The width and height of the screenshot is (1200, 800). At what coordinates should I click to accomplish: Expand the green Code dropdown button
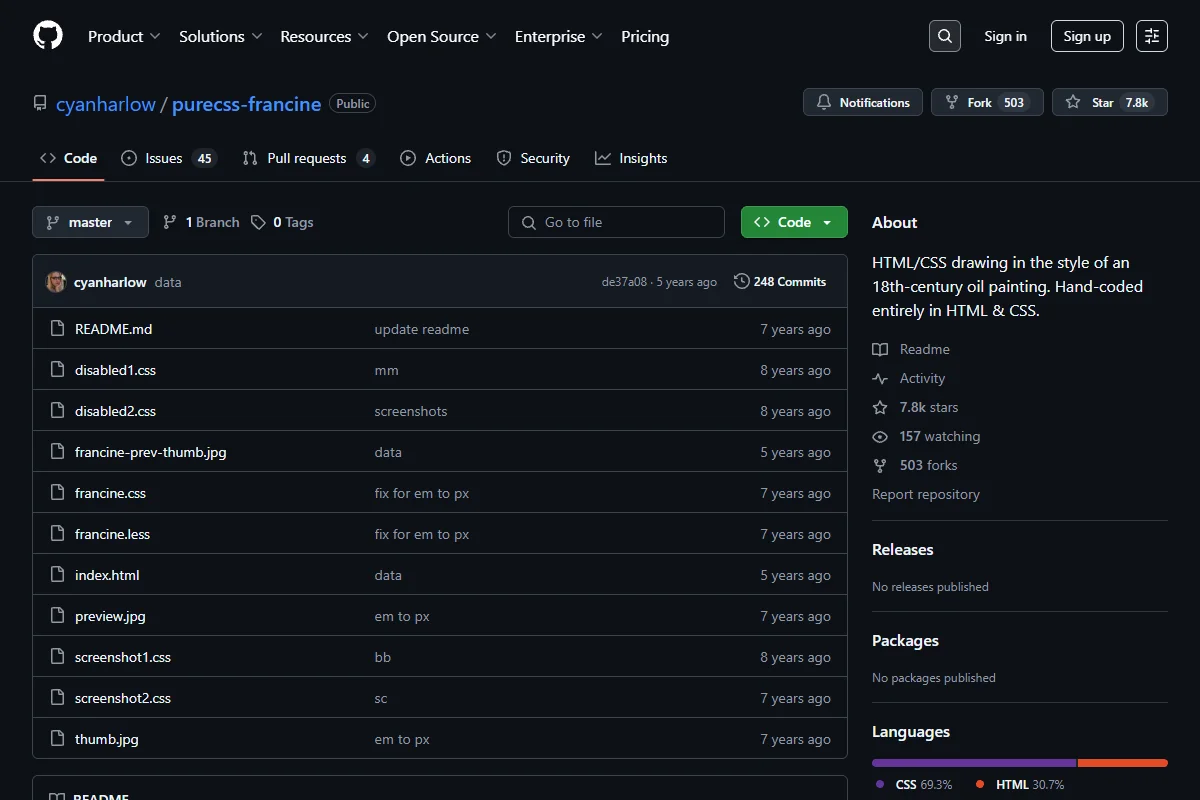(x=794, y=222)
